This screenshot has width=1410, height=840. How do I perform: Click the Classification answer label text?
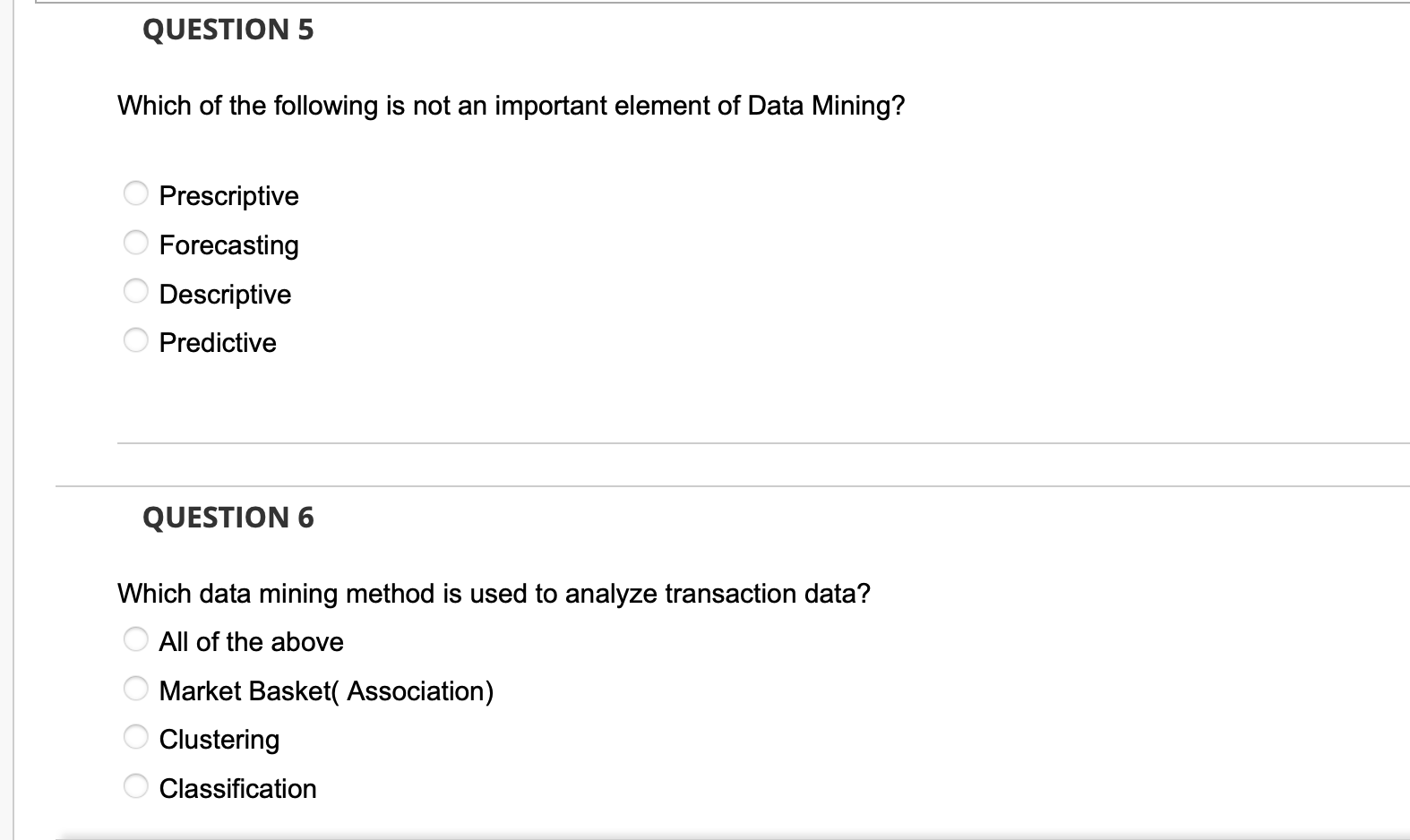point(237,788)
